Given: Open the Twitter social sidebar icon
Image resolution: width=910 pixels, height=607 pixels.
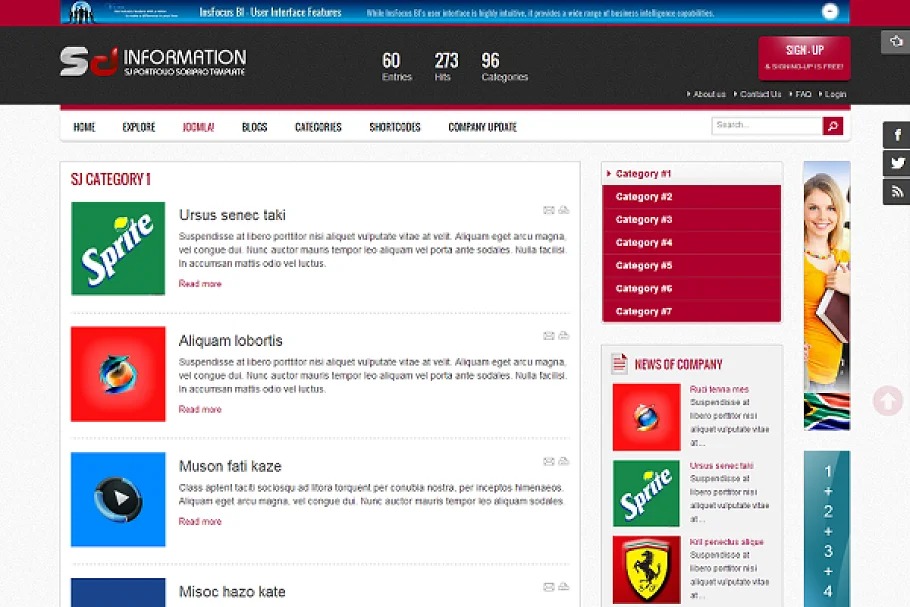Looking at the screenshot, I should click(x=896, y=163).
